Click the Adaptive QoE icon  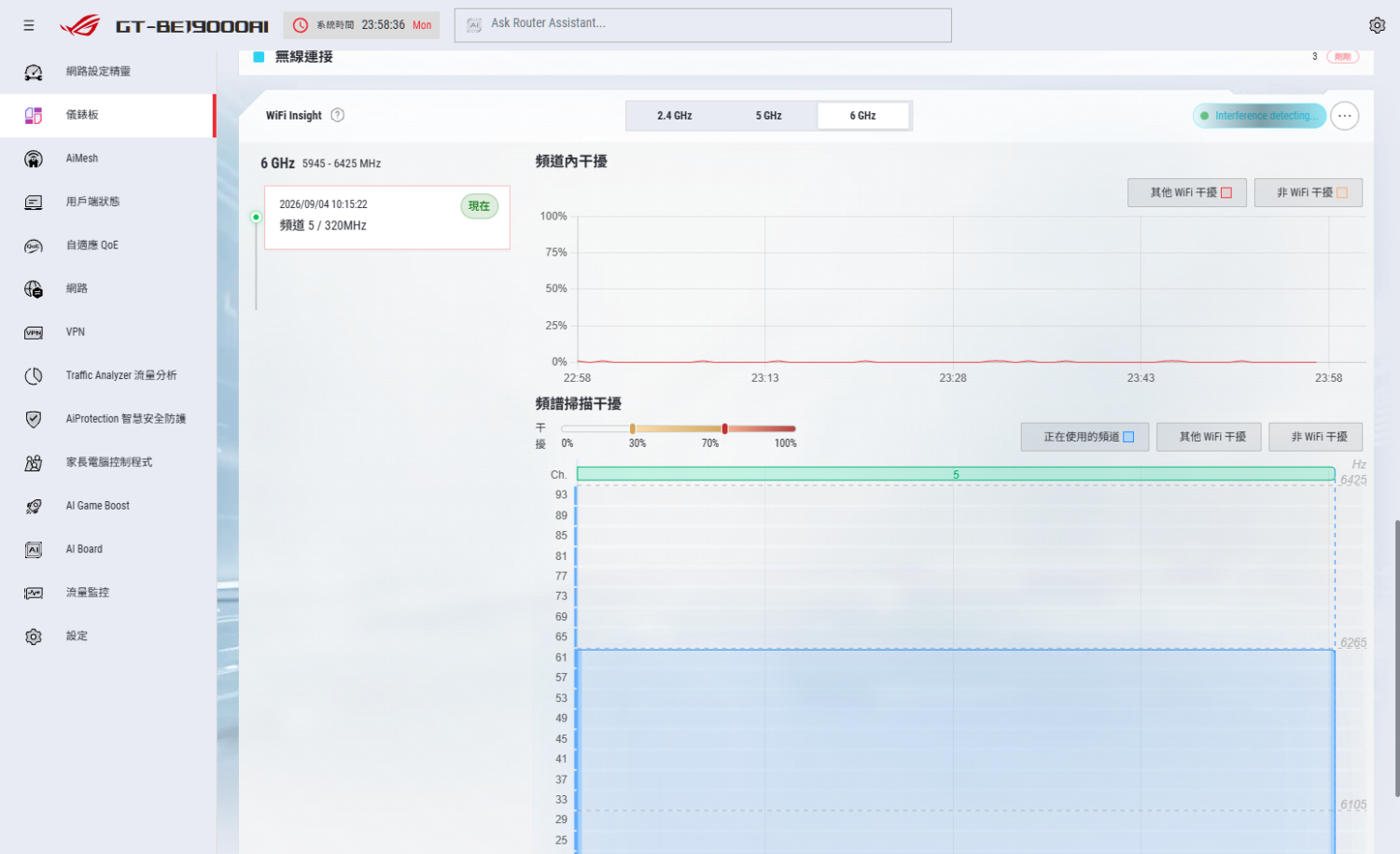click(34, 245)
